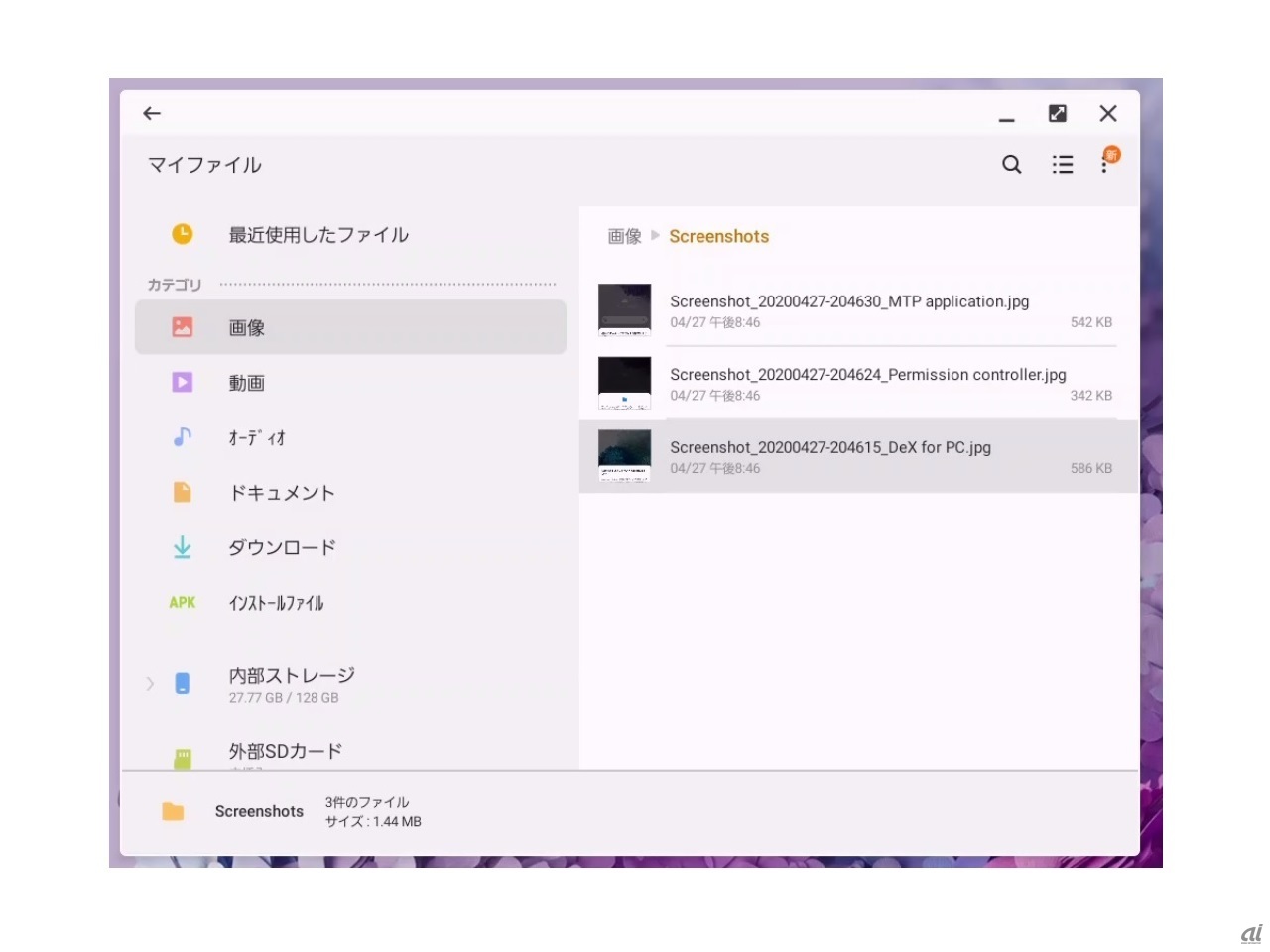Open the external SD card entry
This screenshot has width=1270, height=952.
[x=286, y=752]
